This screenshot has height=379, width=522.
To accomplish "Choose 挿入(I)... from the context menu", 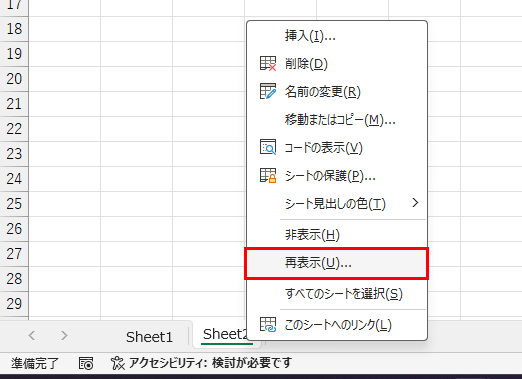I will [337, 36].
